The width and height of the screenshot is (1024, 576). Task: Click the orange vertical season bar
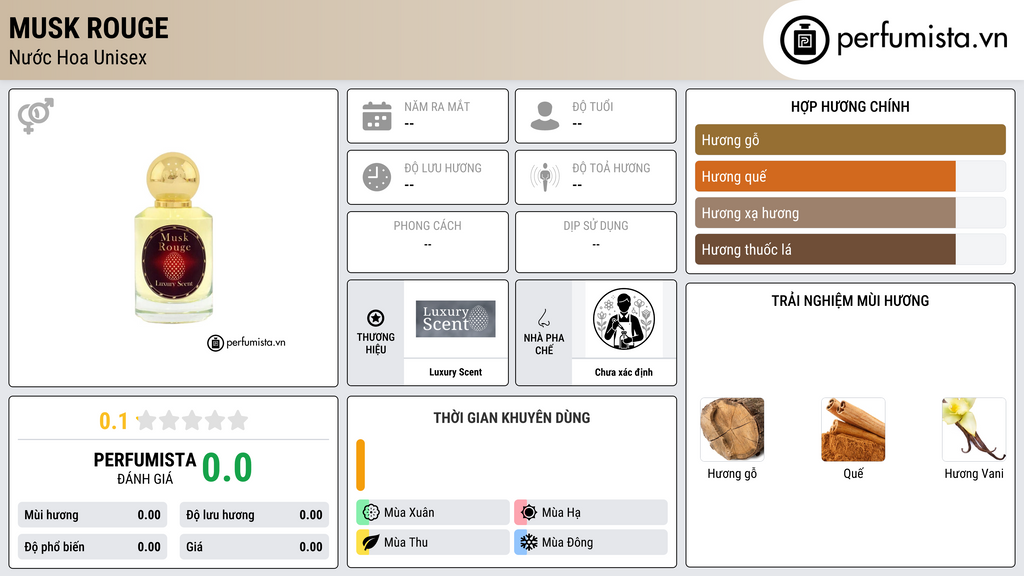[360, 465]
